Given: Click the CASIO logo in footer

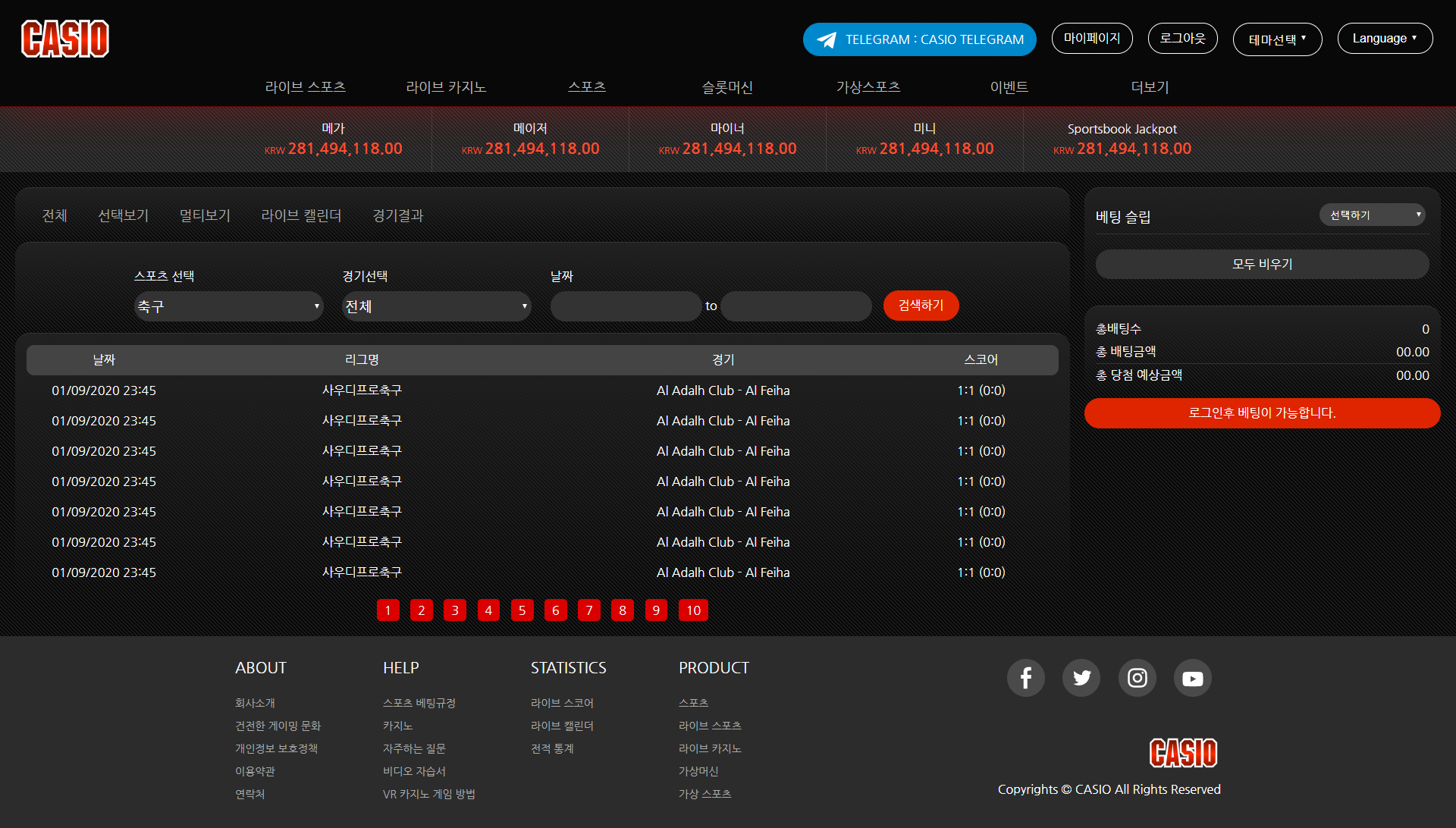Looking at the screenshot, I should [x=1183, y=753].
